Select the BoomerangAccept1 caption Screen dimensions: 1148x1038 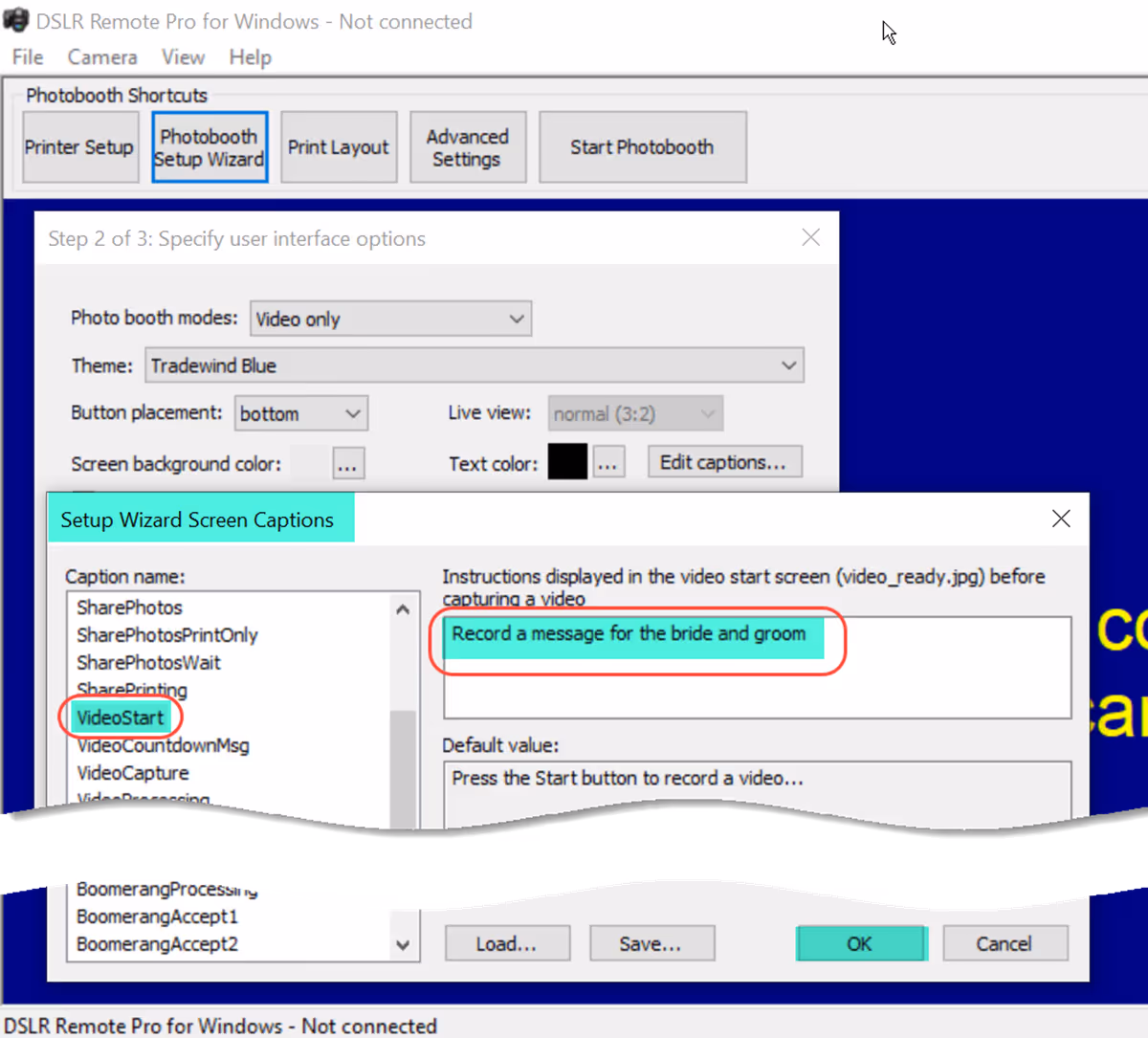pyautogui.click(x=158, y=917)
